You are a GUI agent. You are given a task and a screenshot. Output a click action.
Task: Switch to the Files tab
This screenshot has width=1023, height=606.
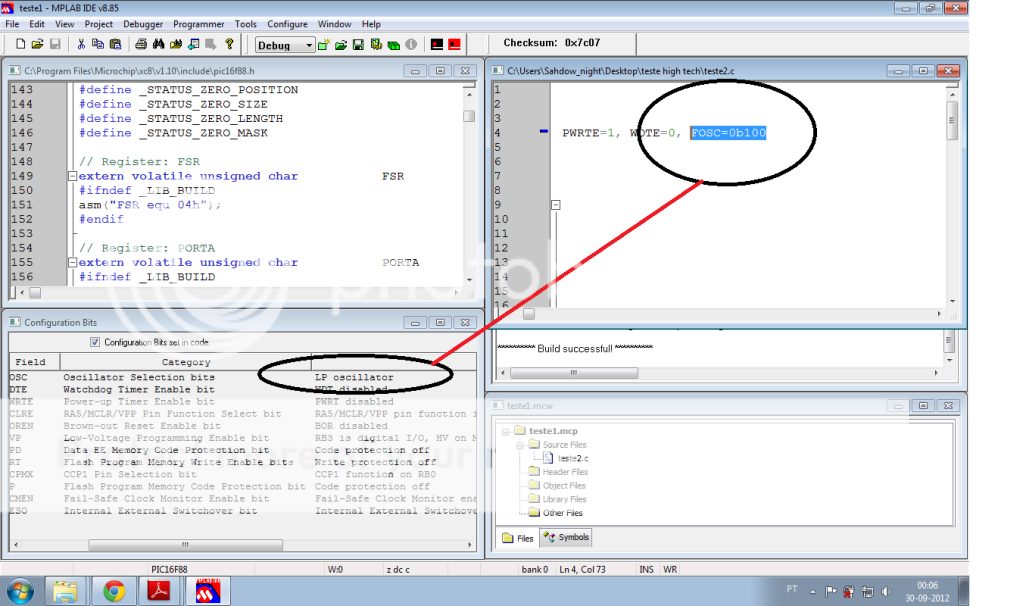518,538
